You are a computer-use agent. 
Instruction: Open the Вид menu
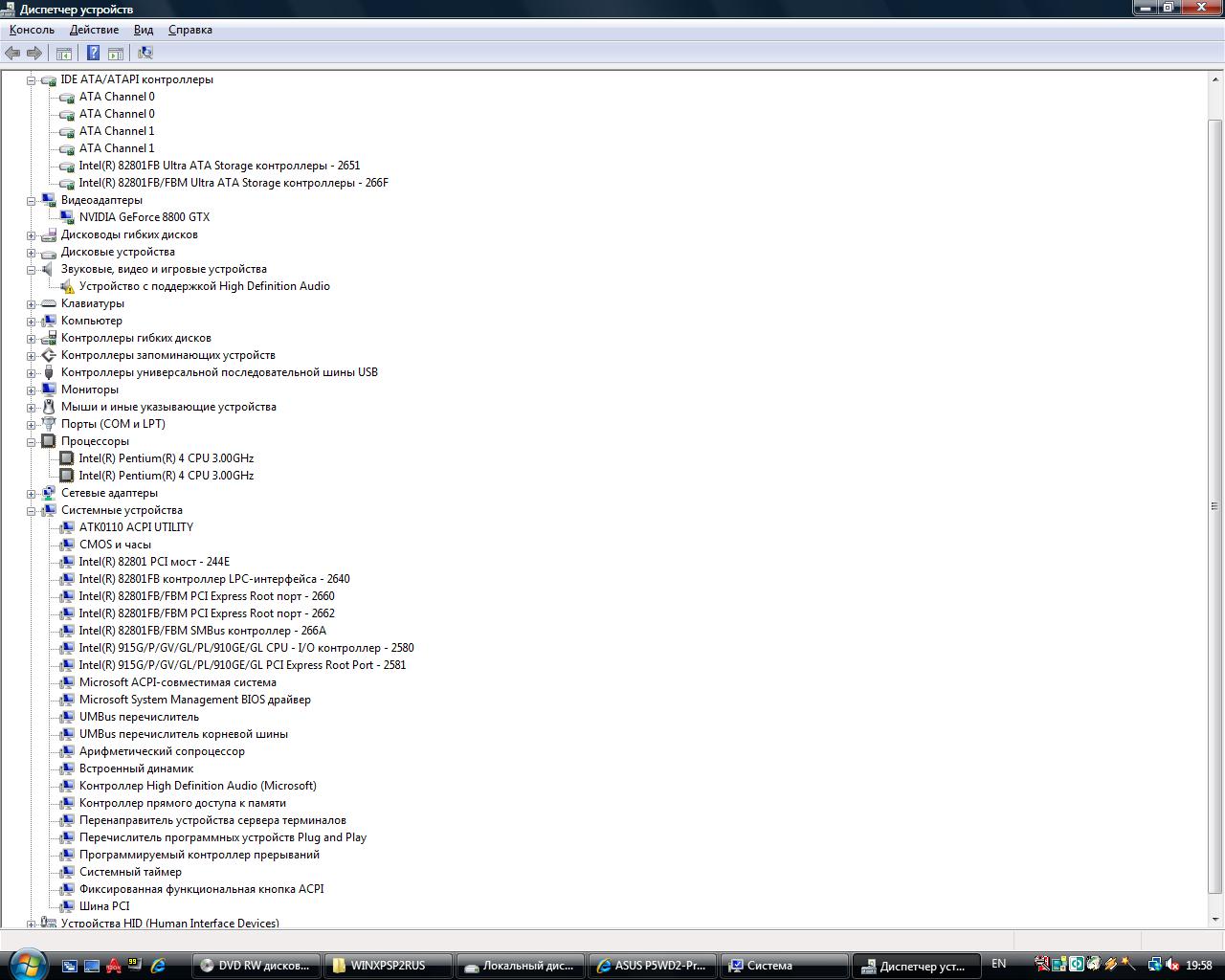tap(144, 30)
